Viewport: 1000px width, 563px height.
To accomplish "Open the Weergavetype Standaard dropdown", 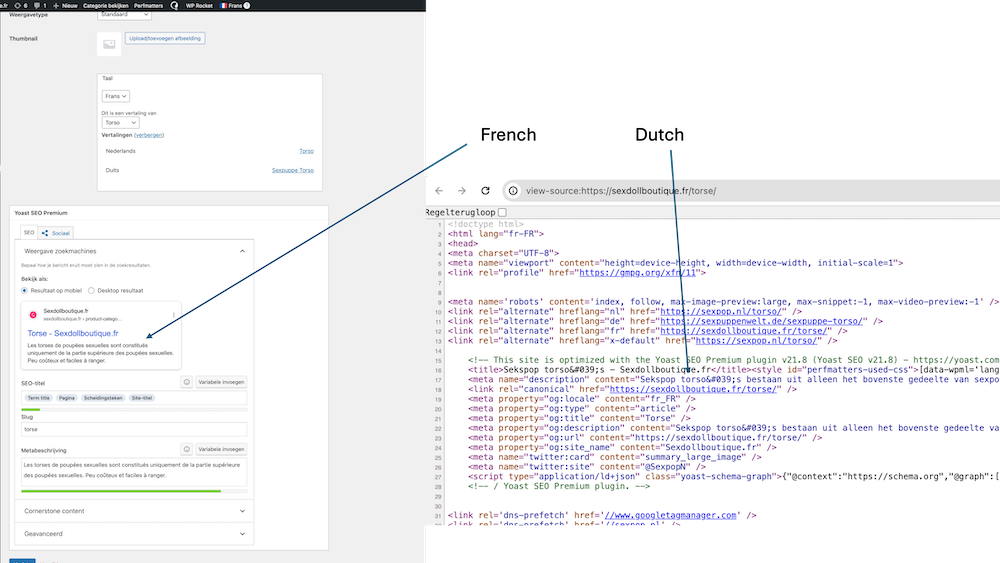I will pyautogui.click(x=124, y=15).
